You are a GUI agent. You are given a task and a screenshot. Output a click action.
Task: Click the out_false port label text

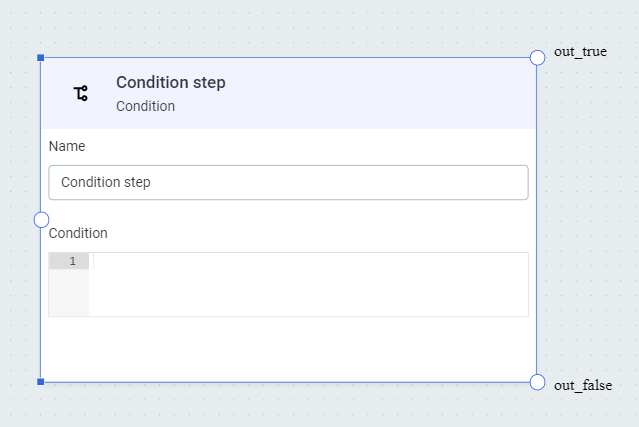pos(582,385)
